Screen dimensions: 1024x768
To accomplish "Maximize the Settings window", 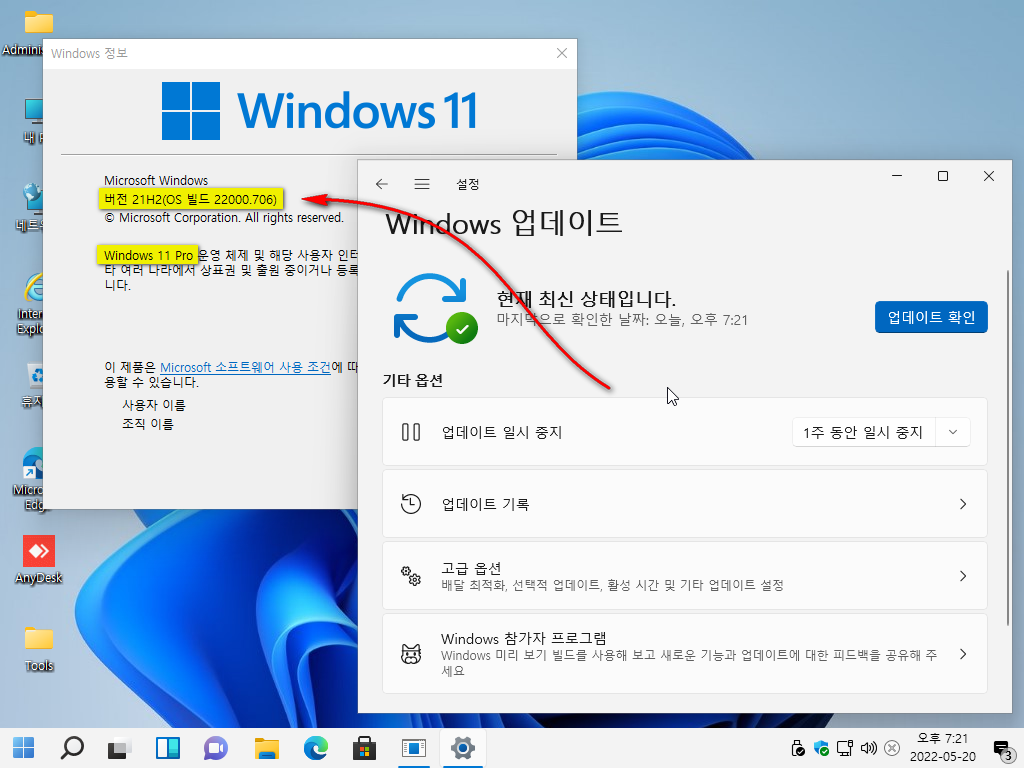I will pos(943,176).
